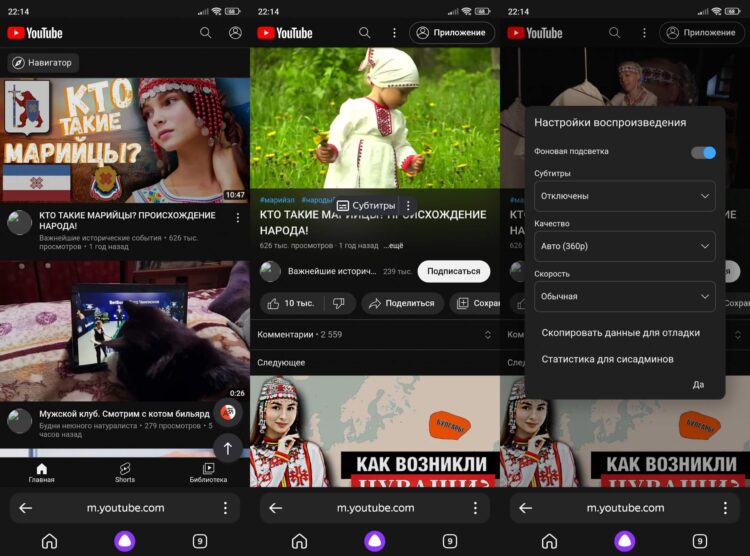The image size is (750, 556).
Task: Tap the YouTube logo in the middle screen
Action: click(x=285, y=33)
